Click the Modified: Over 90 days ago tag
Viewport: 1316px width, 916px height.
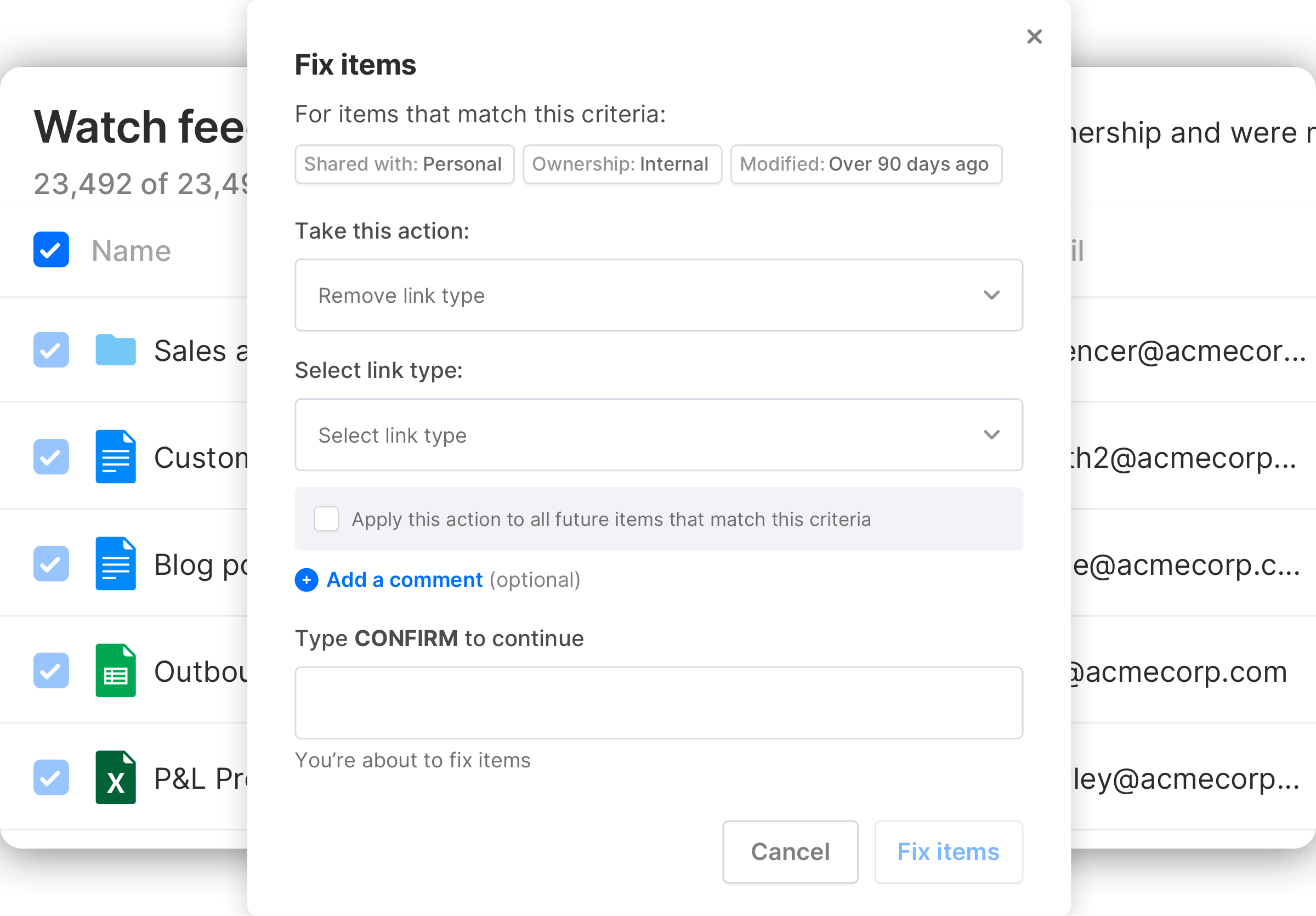click(865, 165)
